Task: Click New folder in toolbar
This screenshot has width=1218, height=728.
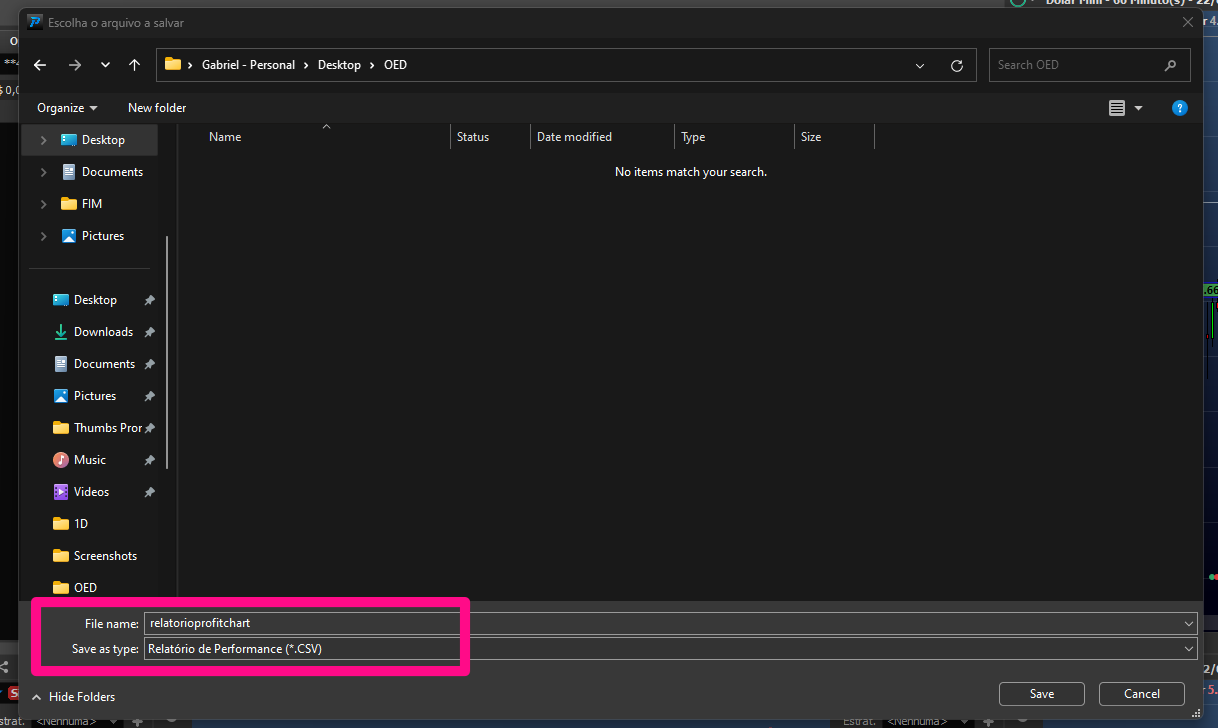Action: tap(157, 108)
